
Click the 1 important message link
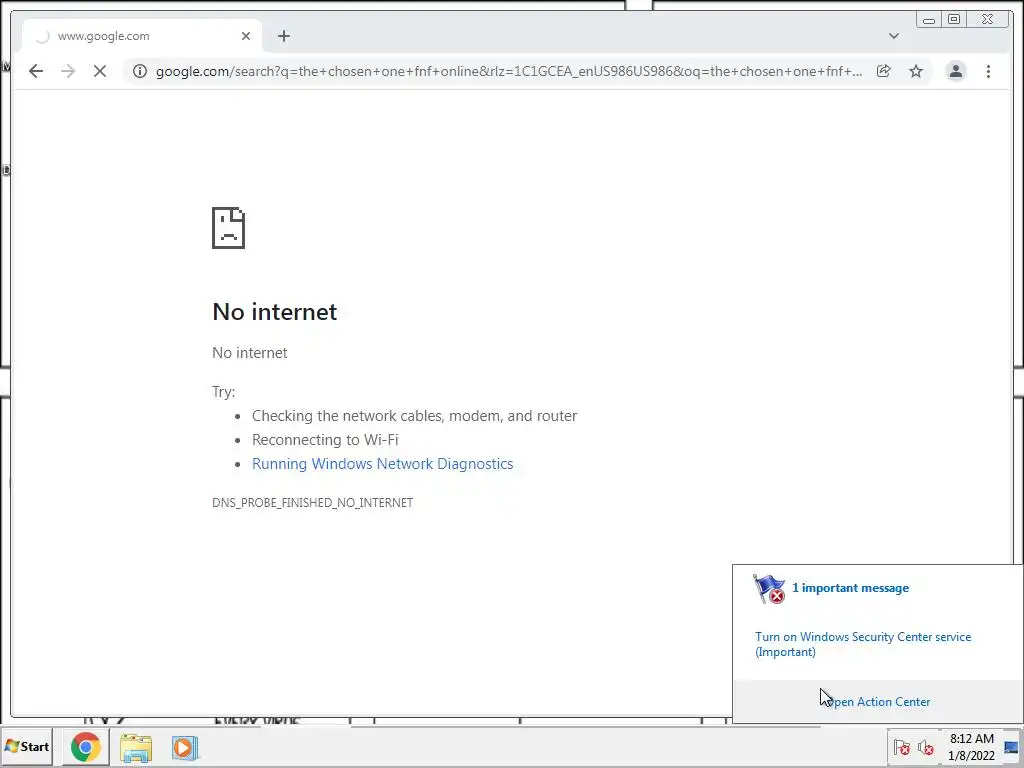click(x=850, y=588)
